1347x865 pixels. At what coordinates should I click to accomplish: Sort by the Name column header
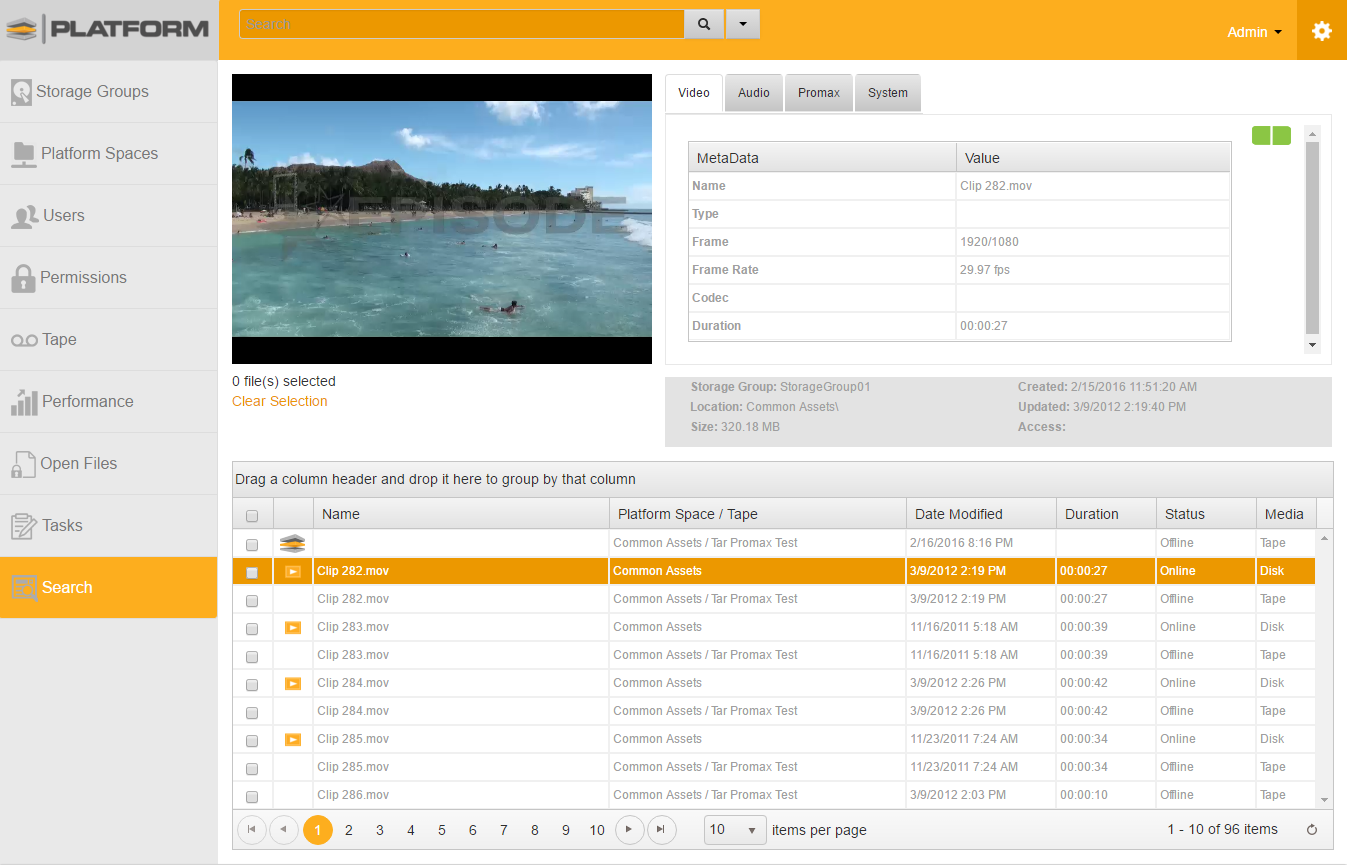(461, 514)
